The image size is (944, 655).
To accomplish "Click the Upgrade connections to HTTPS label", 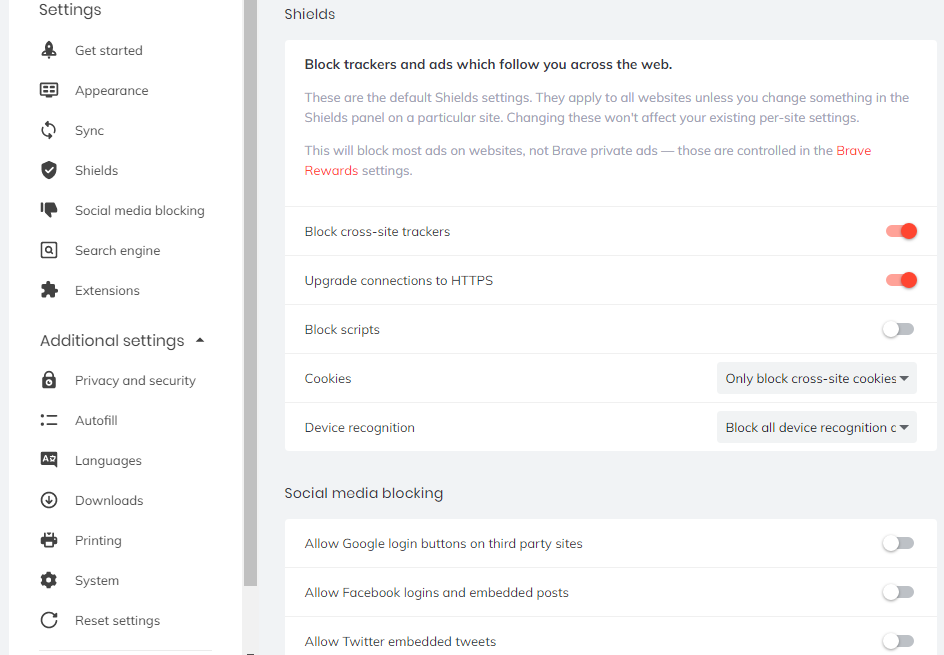I will tap(399, 281).
